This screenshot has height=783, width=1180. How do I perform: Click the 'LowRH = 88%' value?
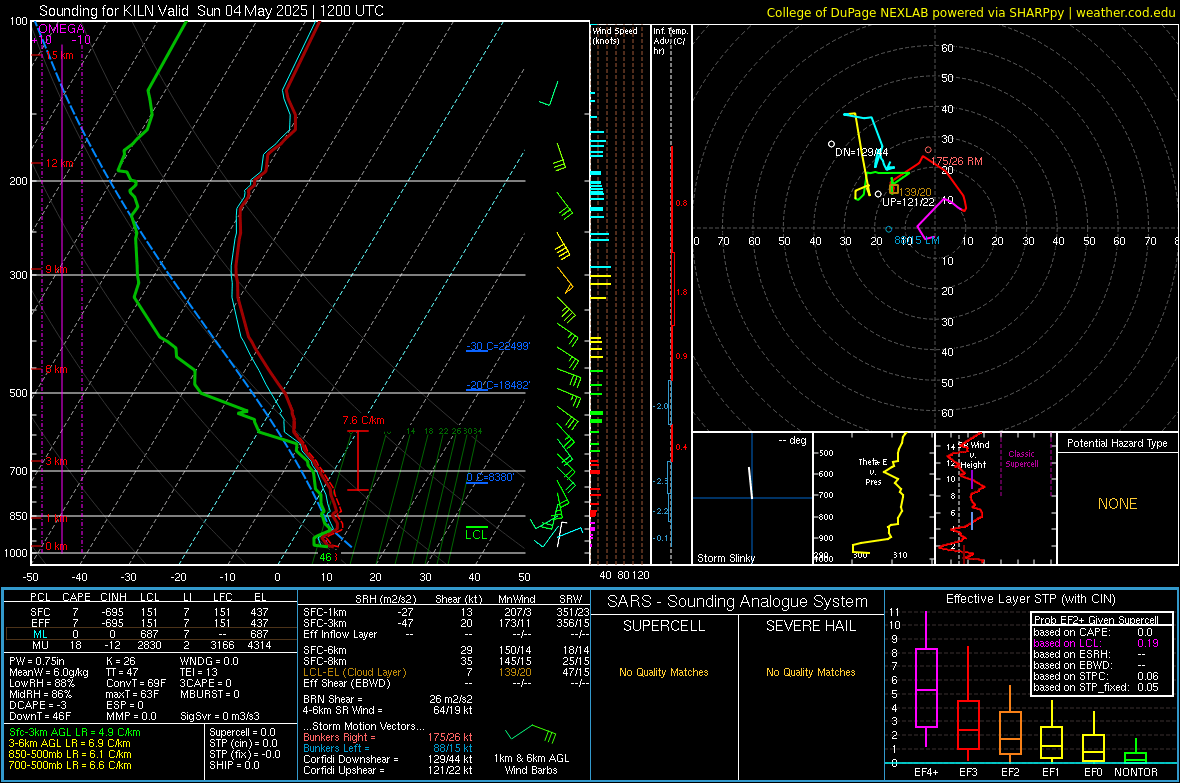click(x=41, y=683)
